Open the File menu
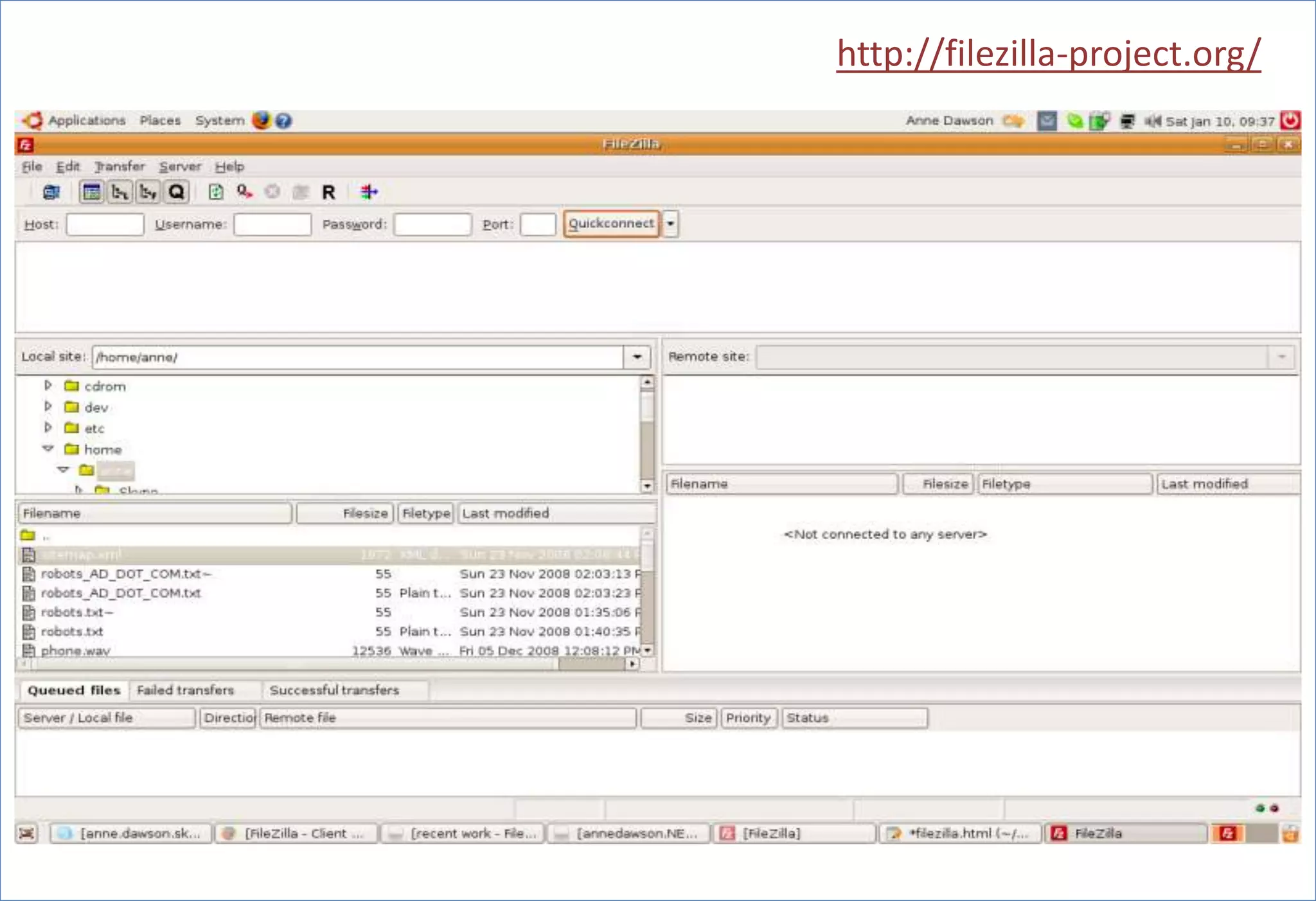This screenshot has width=1316, height=901. (31, 167)
